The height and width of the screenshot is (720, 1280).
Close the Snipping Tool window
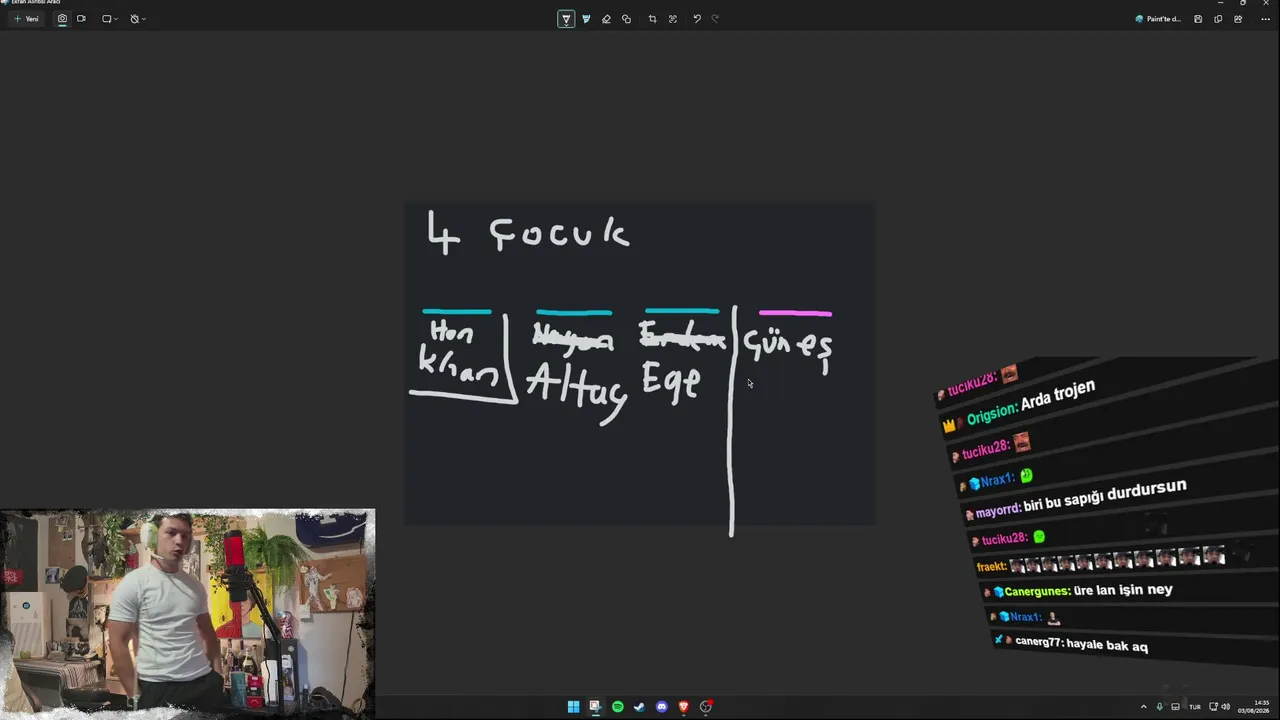tap(1266, 3)
